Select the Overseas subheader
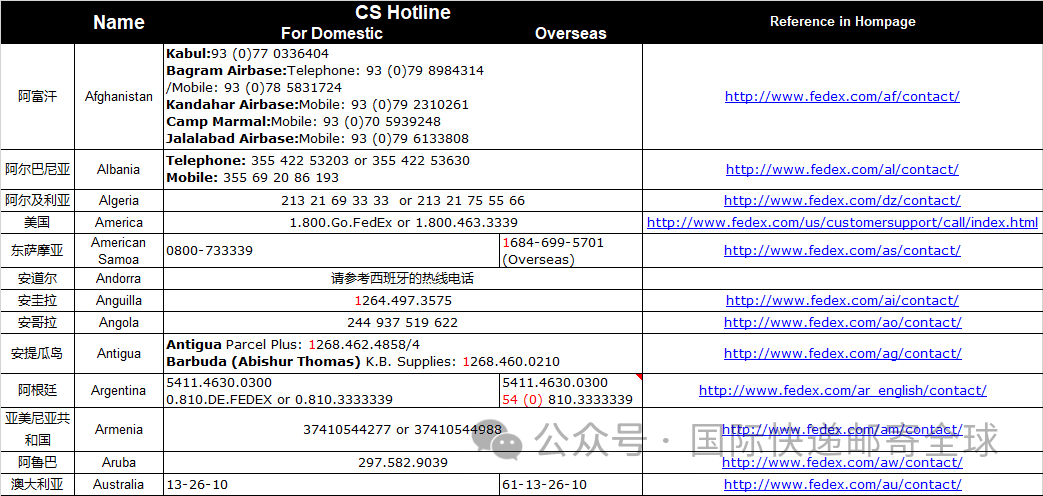 click(571, 33)
